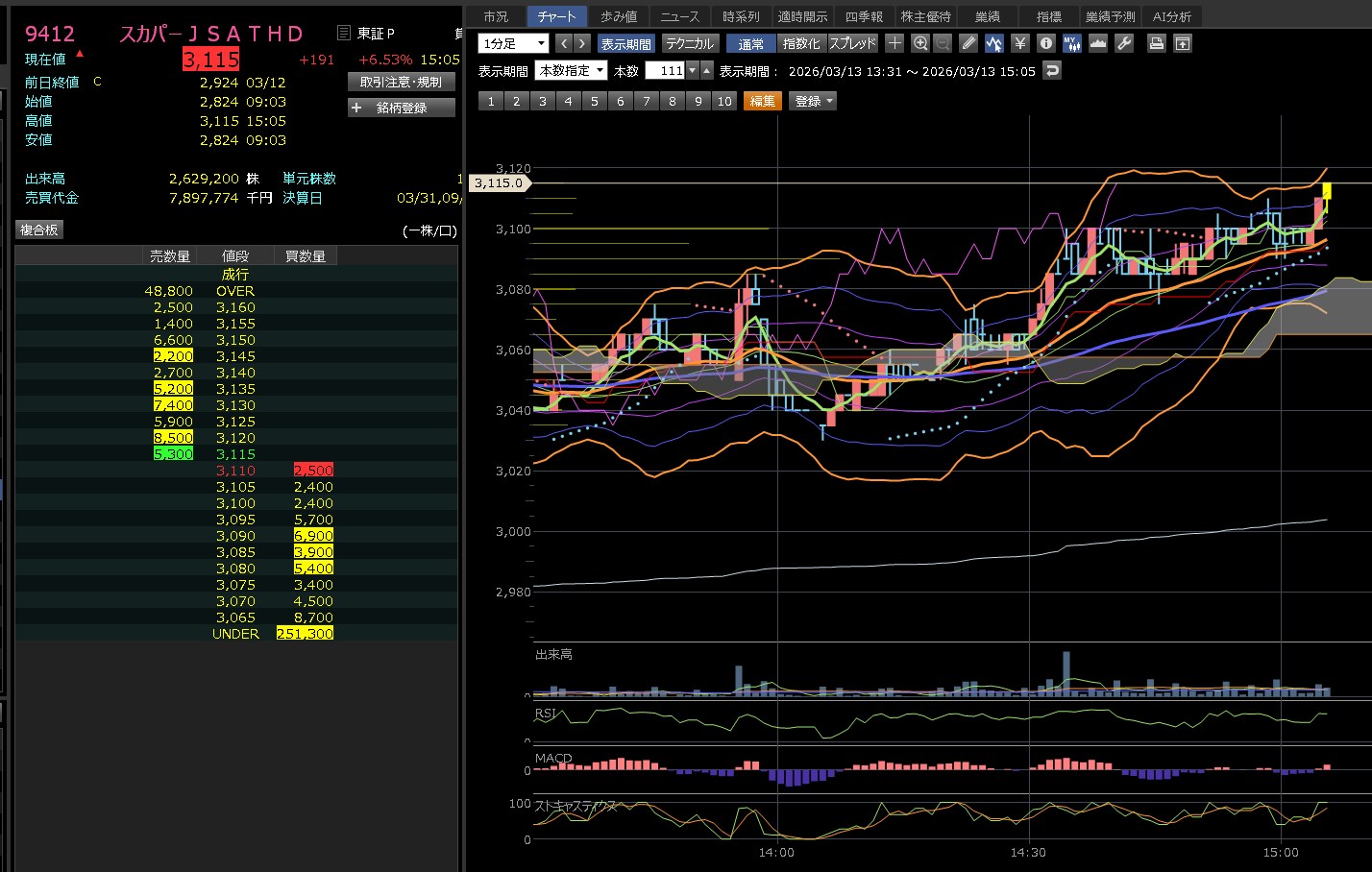Click the info icon in chart toolbar
The width and height of the screenshot is (1372, 872).
pos(1046,43)
